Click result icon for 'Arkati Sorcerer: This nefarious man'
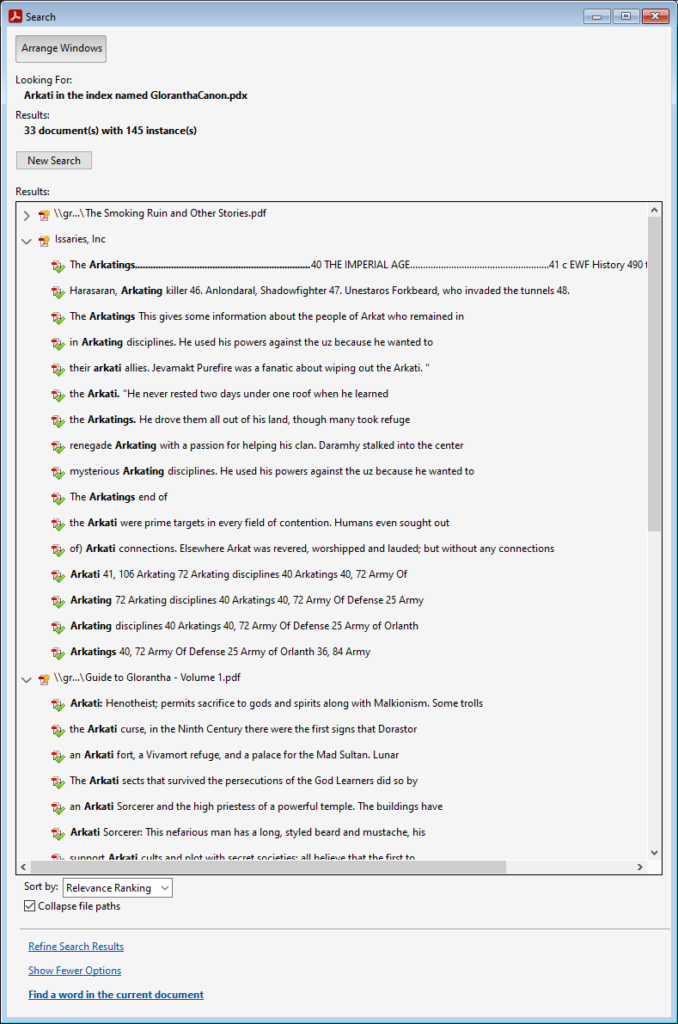678x1024 pixels. 58,833
